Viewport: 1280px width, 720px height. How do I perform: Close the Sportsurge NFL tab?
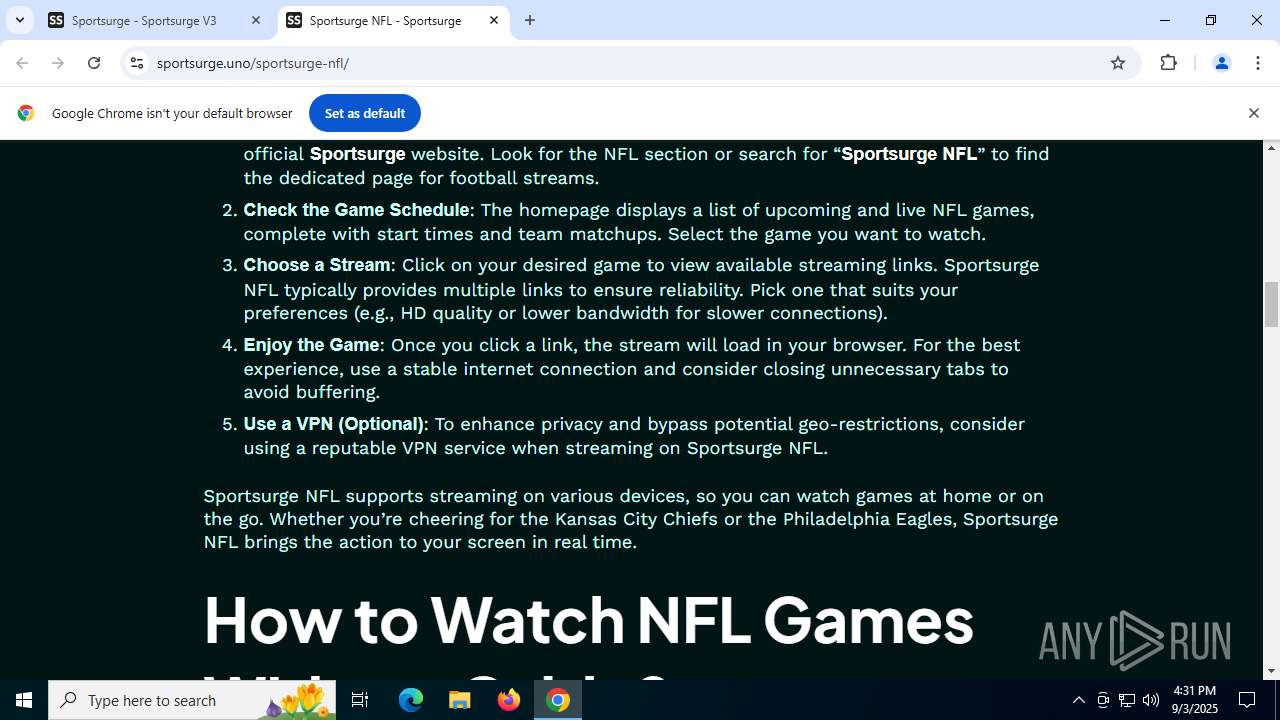494,20
